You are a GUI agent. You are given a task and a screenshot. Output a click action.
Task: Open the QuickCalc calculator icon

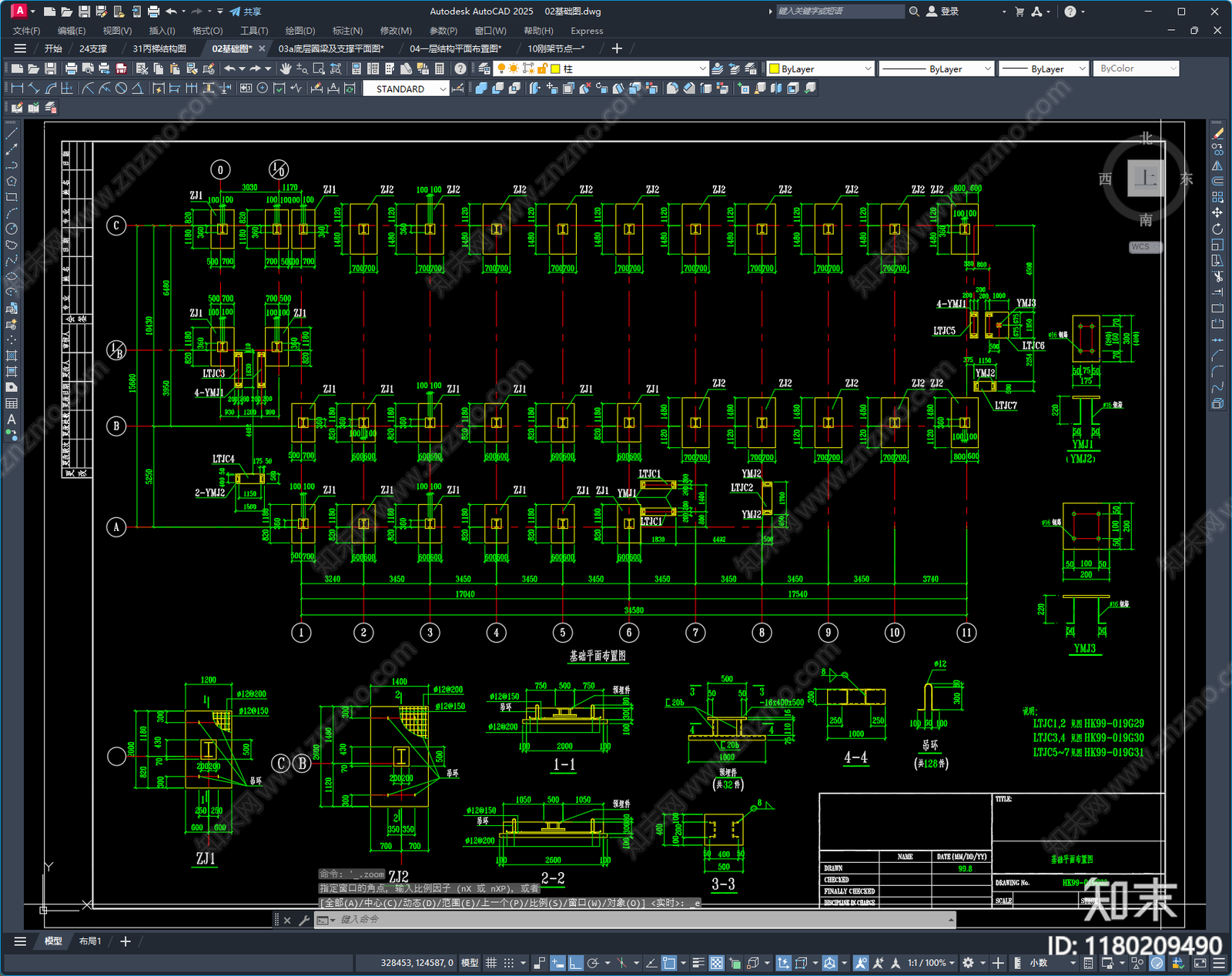point(440,69)
